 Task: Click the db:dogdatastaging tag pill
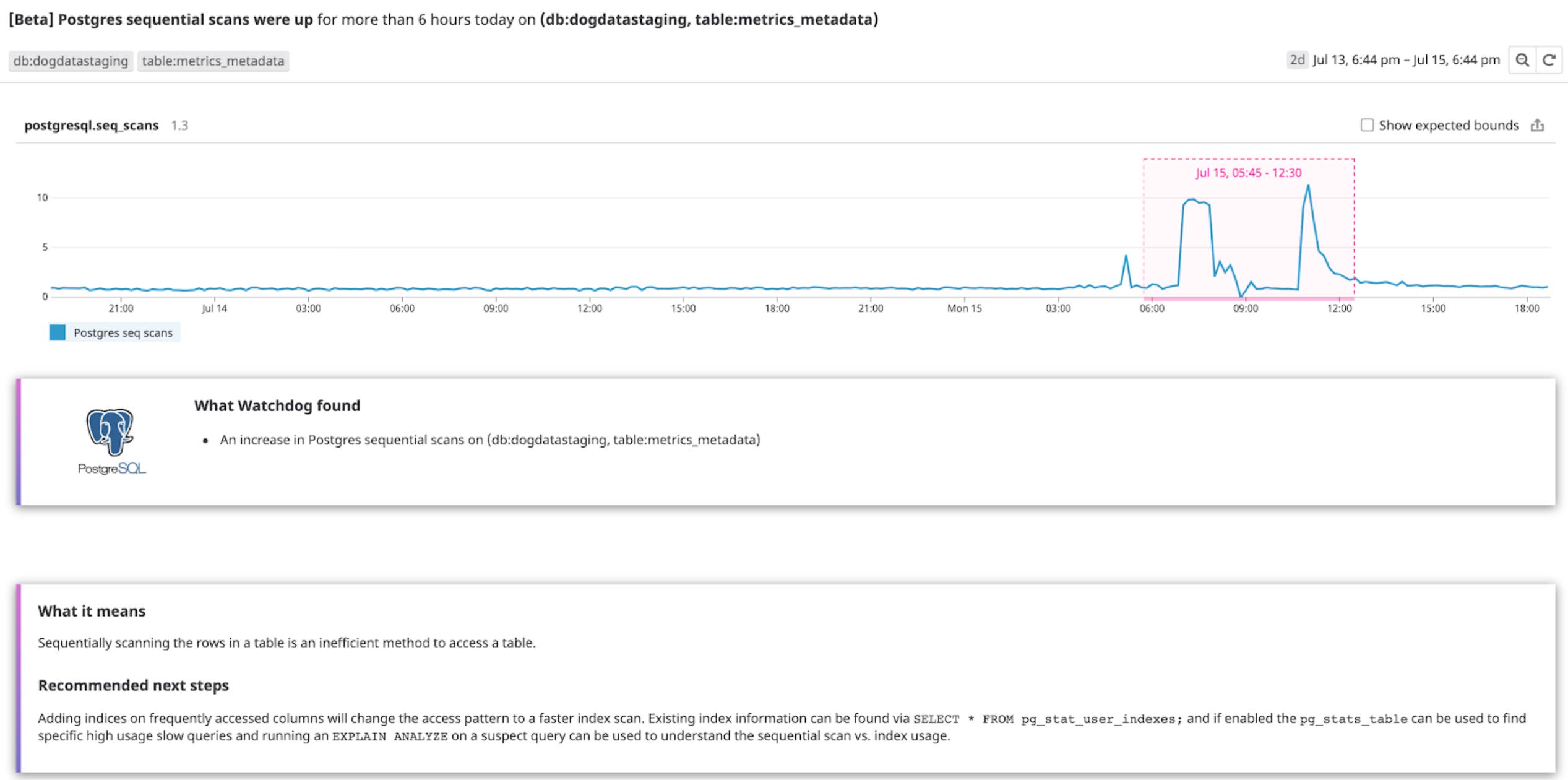tap(70, 61)
